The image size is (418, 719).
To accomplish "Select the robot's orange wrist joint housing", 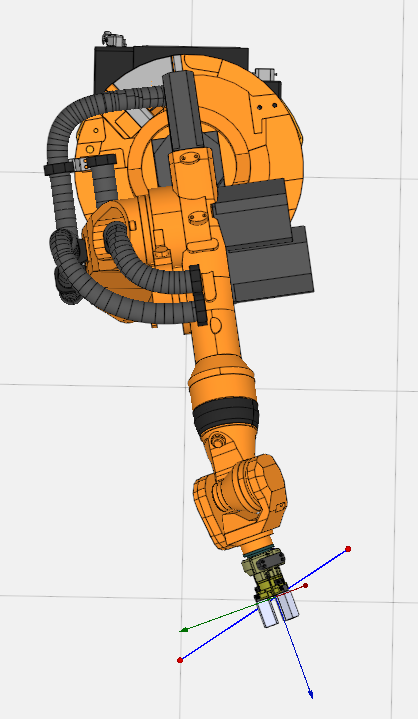I will click(241, 503).
